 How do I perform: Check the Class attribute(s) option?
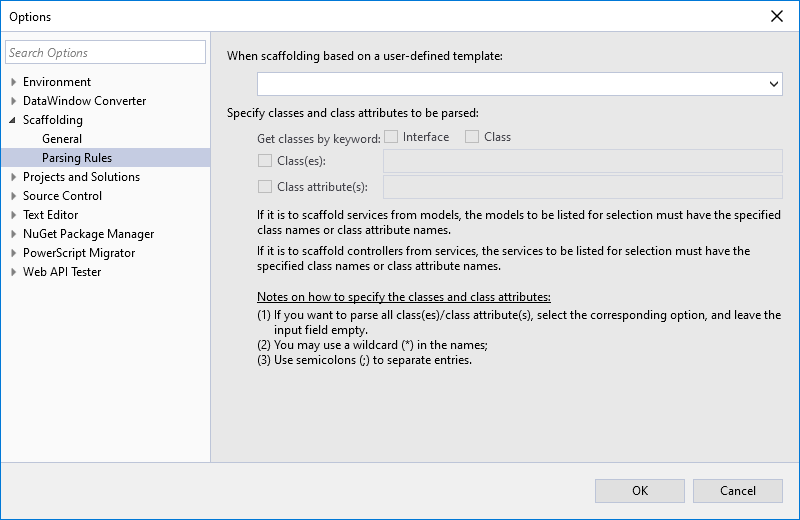point(265,187)
